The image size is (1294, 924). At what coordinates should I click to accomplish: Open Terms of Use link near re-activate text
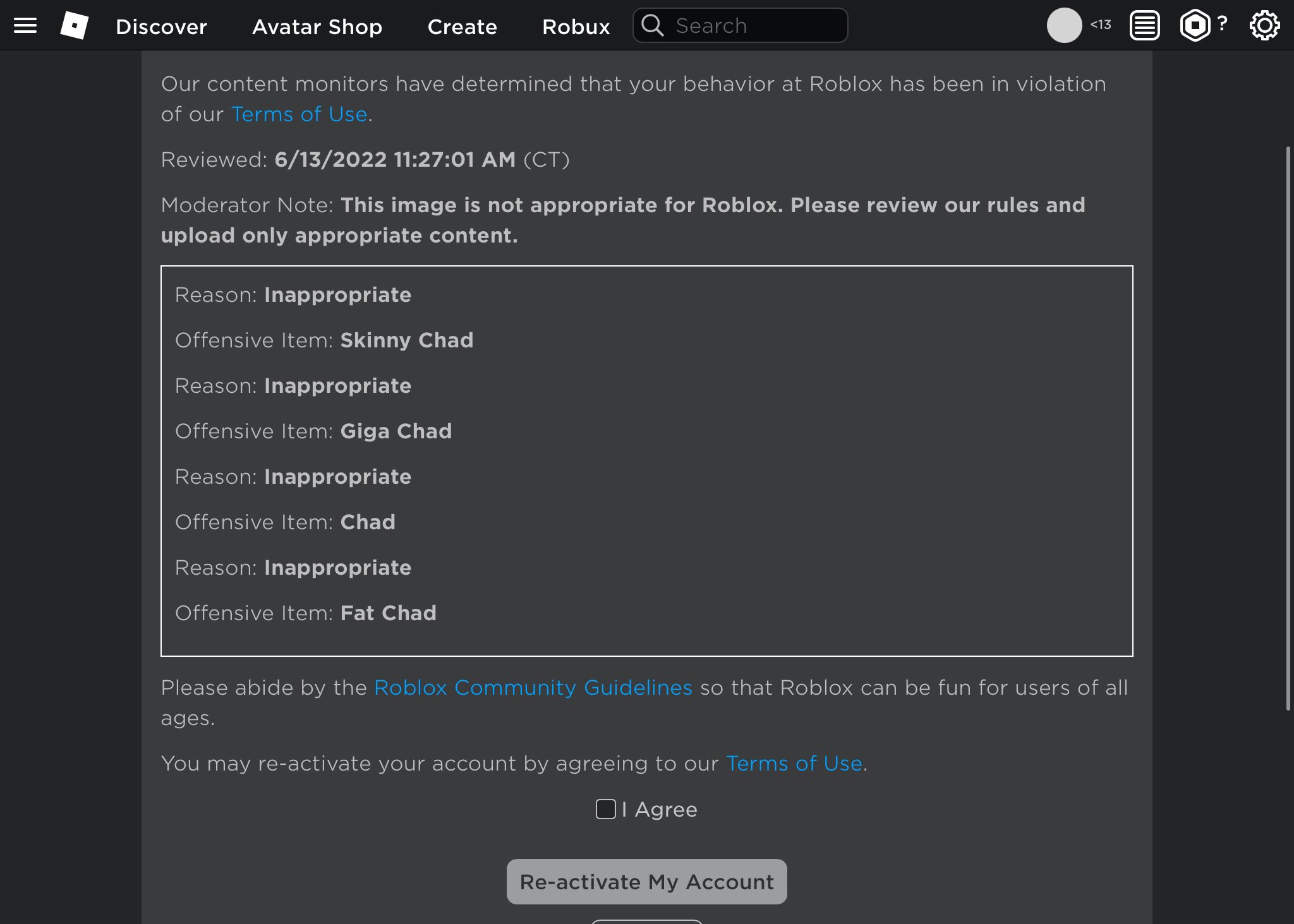point(794,764)
